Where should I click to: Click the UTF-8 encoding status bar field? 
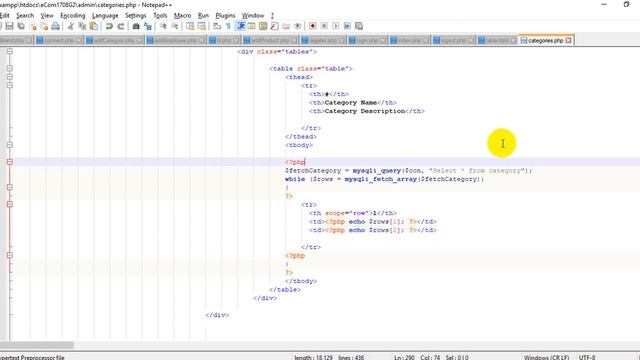click(587, 357)
